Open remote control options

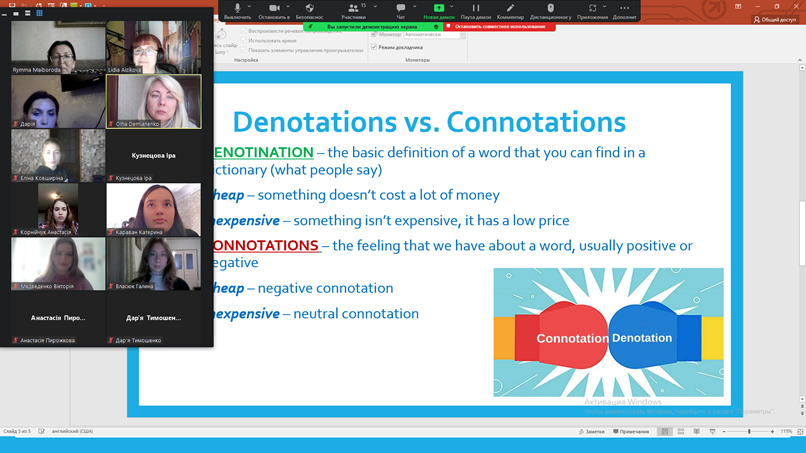coord(550,9)
